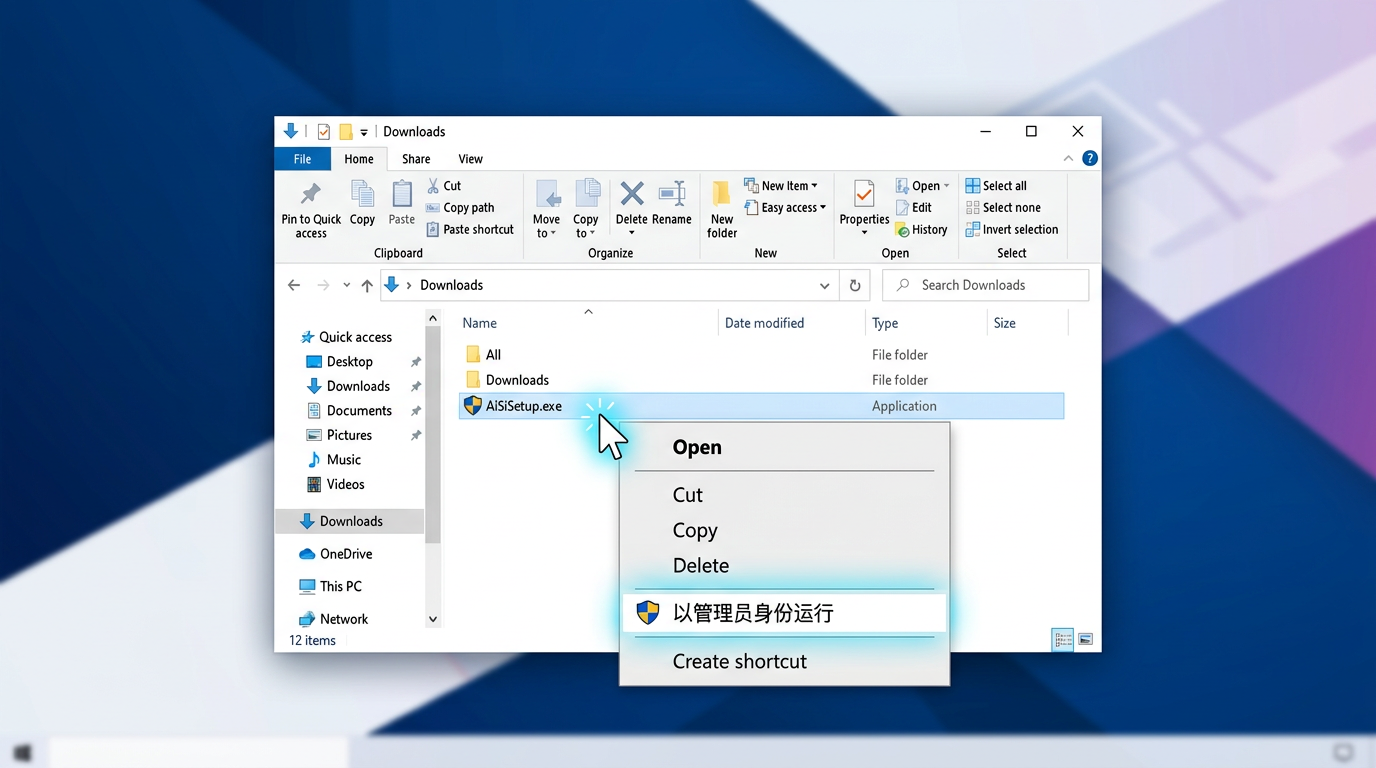
Task: Click the History ribbon button
Action: click(921, 230)
